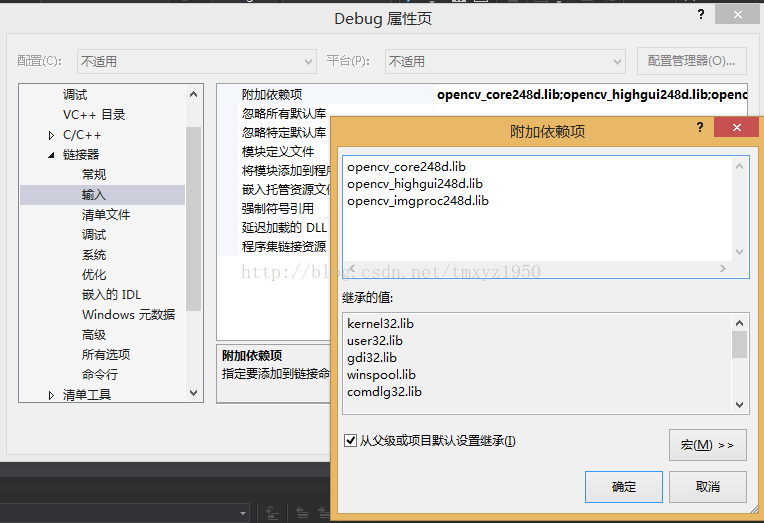Viewport: 764px width, 523px height.
Task: Click the tree panel scroll up arrow
Action: [193, 95]
